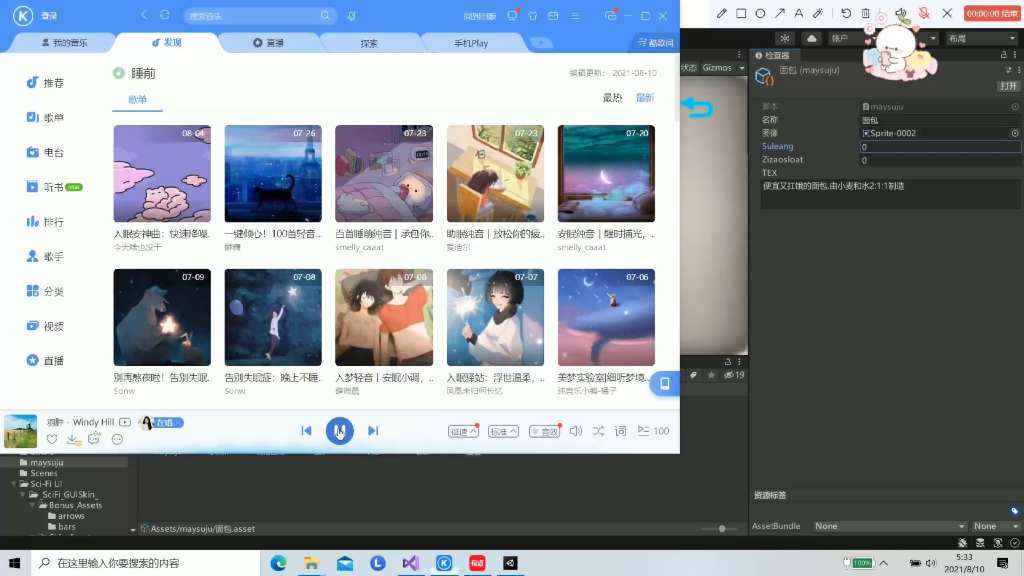This screenshot has height=576, width=1024.
Task: Open the 倍速 playback speed dropdown
Action: (x=463, y=430)
